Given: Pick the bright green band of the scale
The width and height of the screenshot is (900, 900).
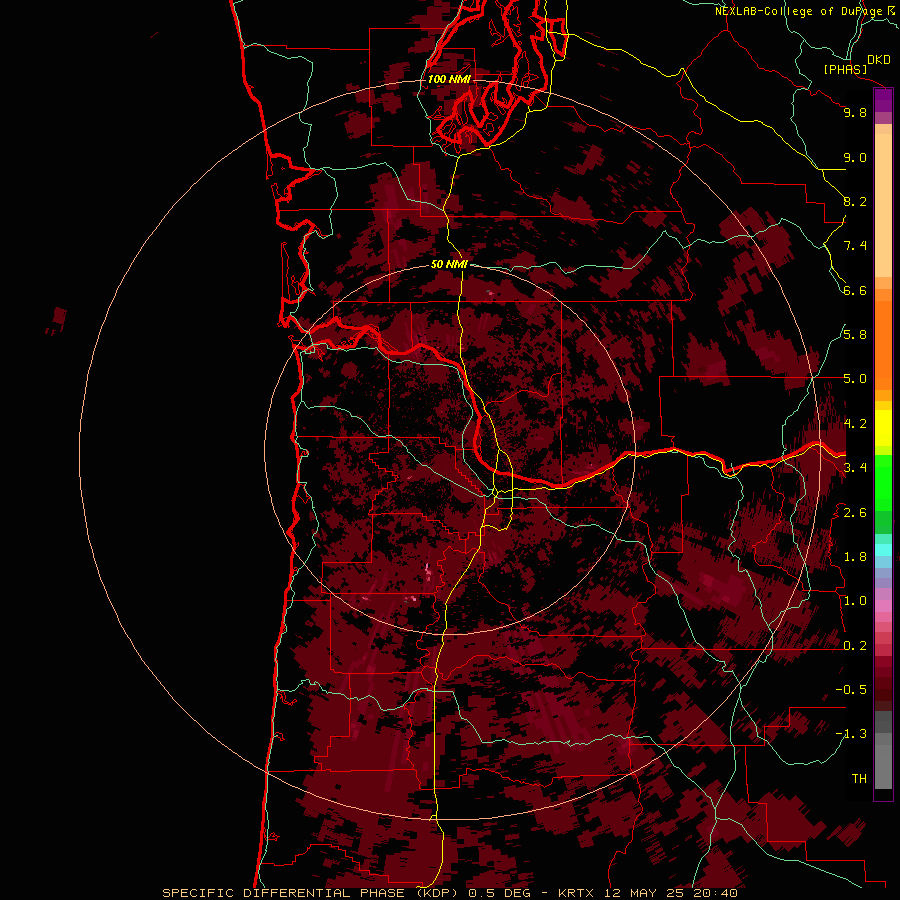Looking at the screenshot, I should [883, 482].
